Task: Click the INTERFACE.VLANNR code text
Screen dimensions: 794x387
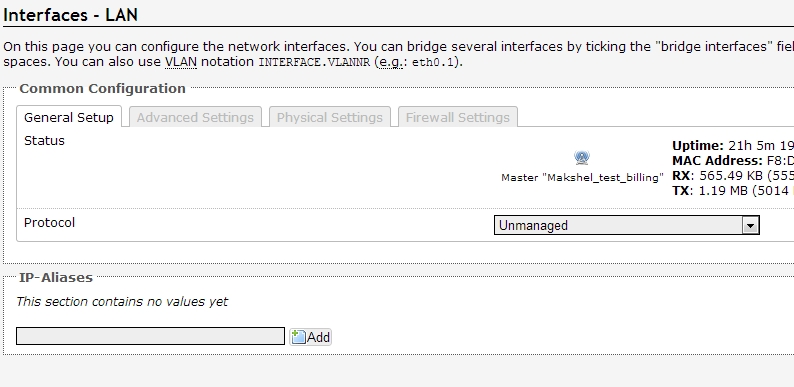Action: tap(314, 63)
